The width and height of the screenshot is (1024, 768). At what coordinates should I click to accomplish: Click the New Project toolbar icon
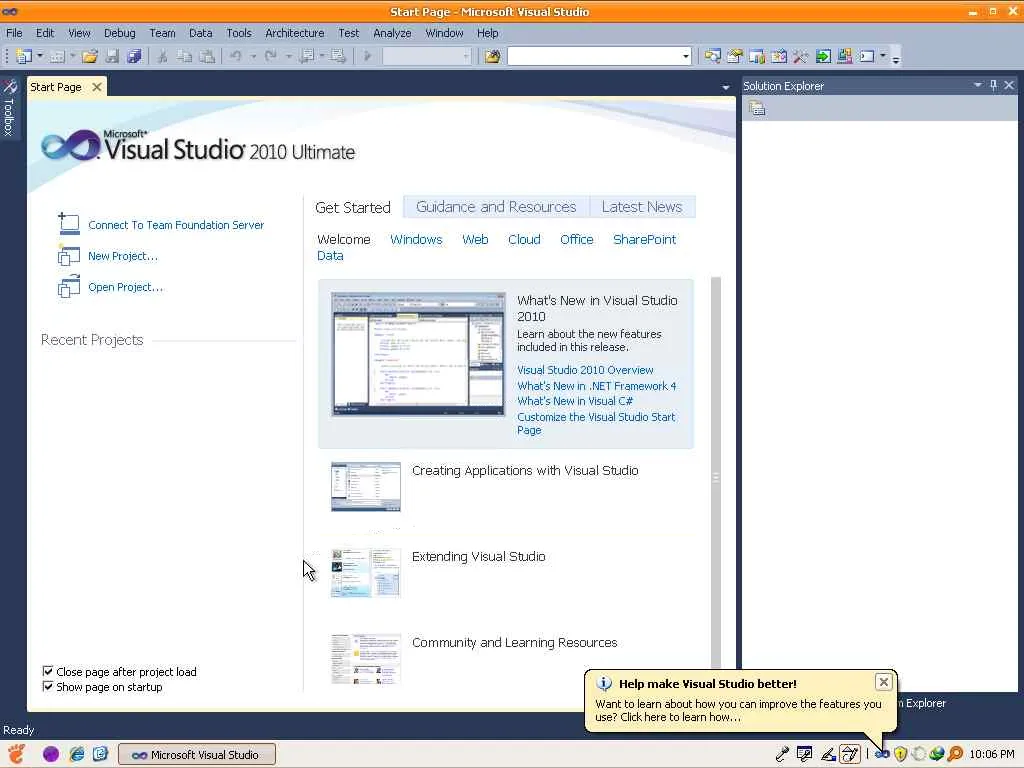pyautogui.click(x=23, y=57)
